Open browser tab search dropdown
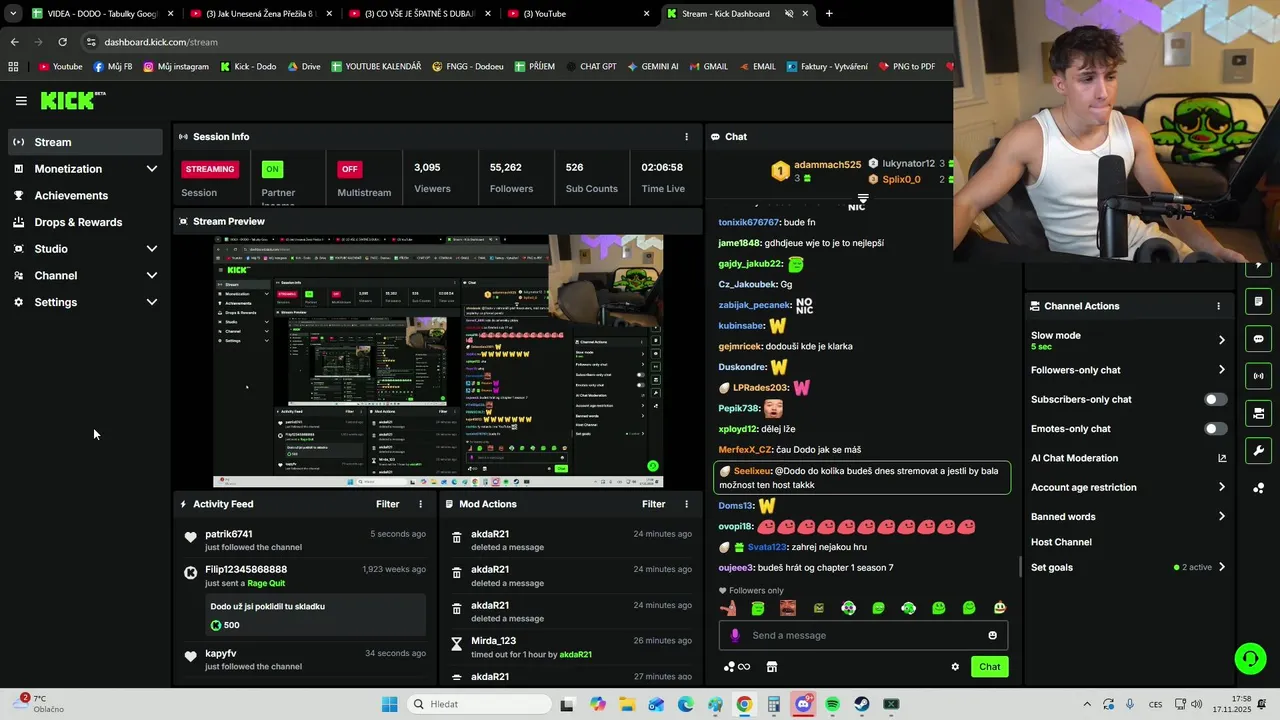Image resolution: width=1280 pixels, height=720 pixels. click(x=13, y=14)
